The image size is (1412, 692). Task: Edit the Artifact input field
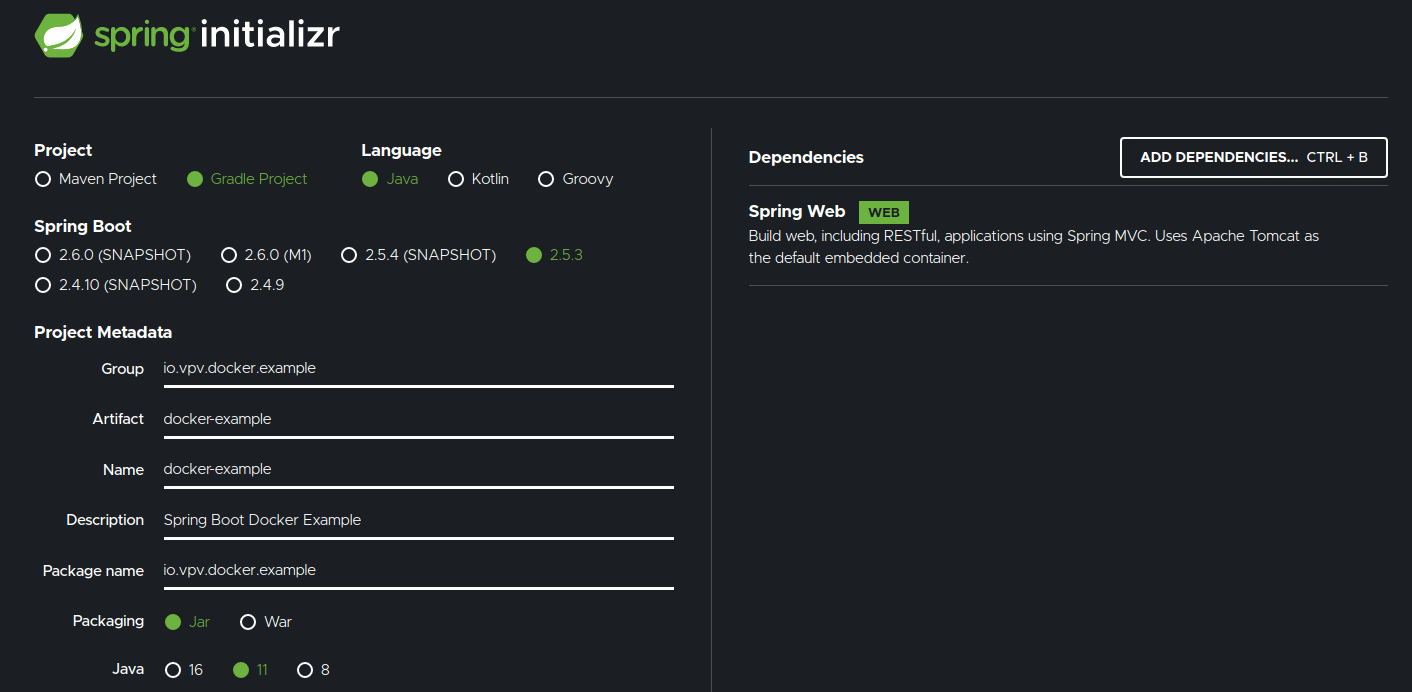418,419
